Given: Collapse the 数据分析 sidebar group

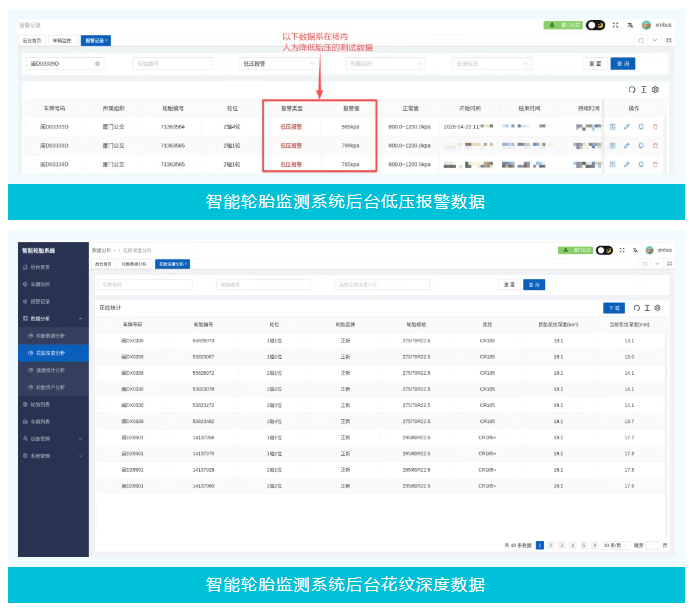Looking at the screenshot, I should click(x=53, y=319).
